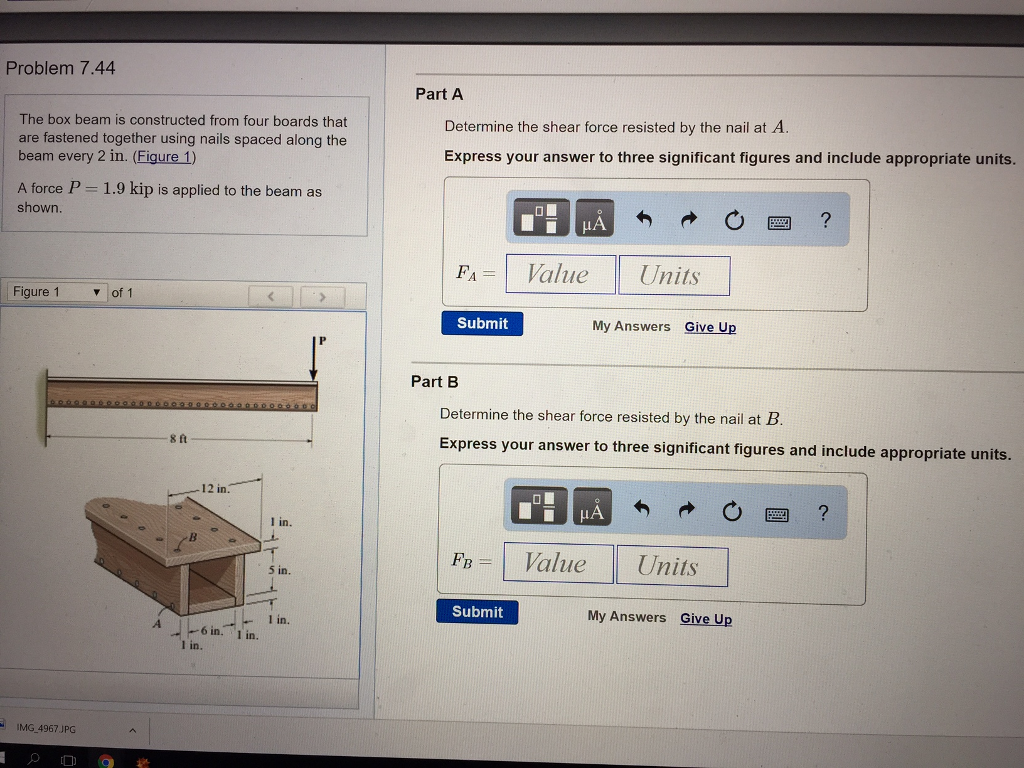Image resolution: width=1024 pixels, height=768 pixels.
Task: Open the help (?) icon in Part B
Action: [x=823, y=511]
